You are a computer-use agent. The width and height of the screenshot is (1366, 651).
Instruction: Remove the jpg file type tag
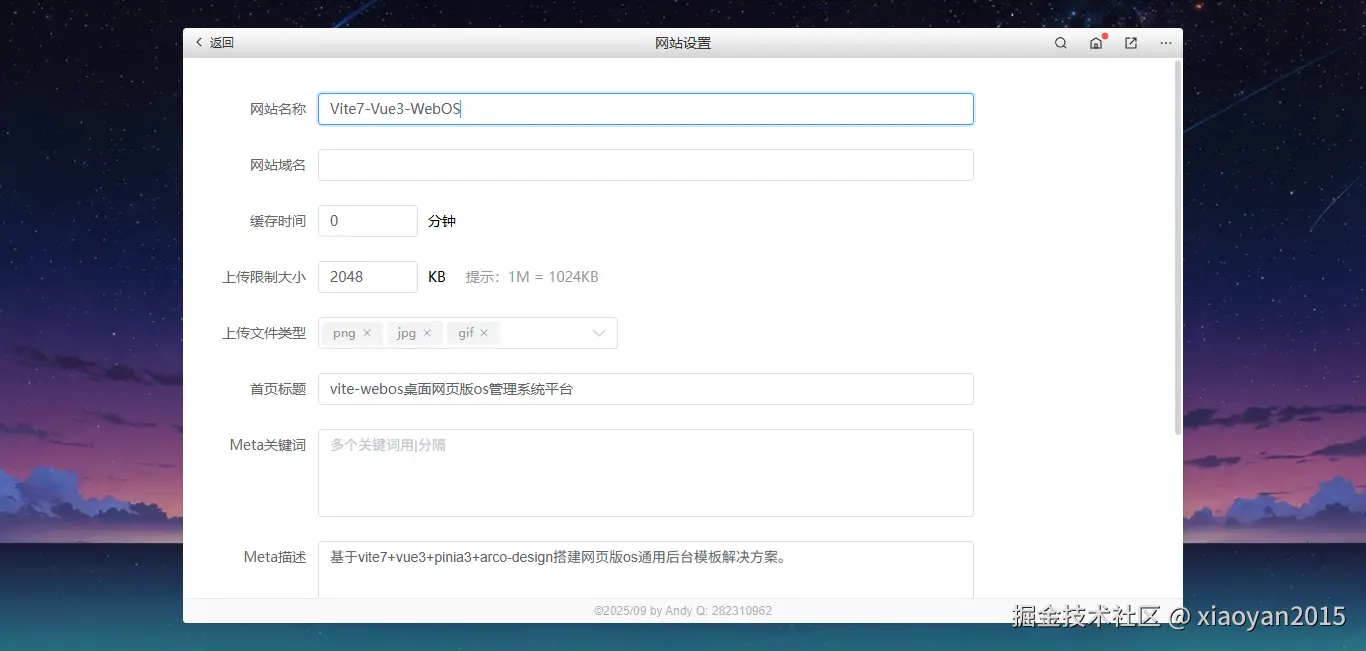(426, 332)
